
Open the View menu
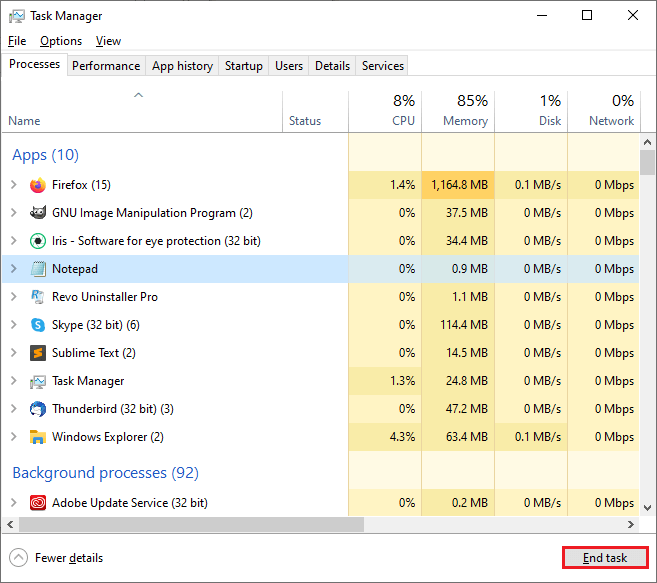(108, 41)
